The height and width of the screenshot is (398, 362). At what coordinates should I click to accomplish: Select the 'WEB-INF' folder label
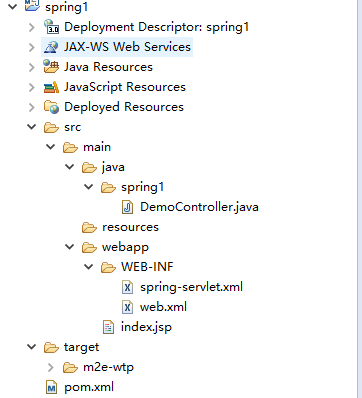[x=147, y=267]
